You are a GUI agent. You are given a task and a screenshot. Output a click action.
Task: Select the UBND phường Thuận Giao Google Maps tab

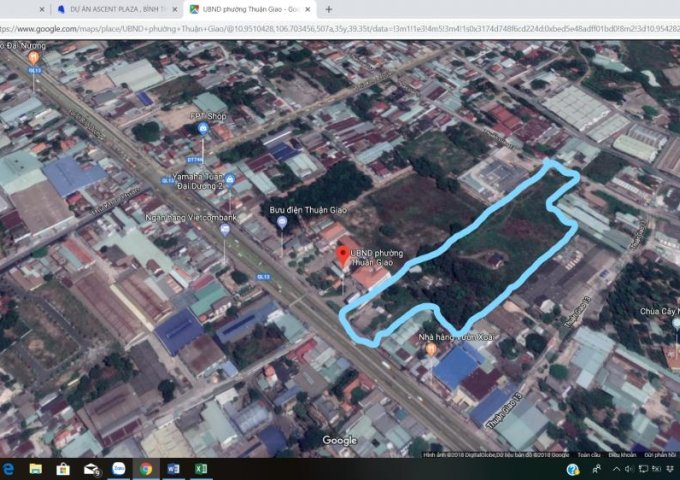(x=251, y=9)
